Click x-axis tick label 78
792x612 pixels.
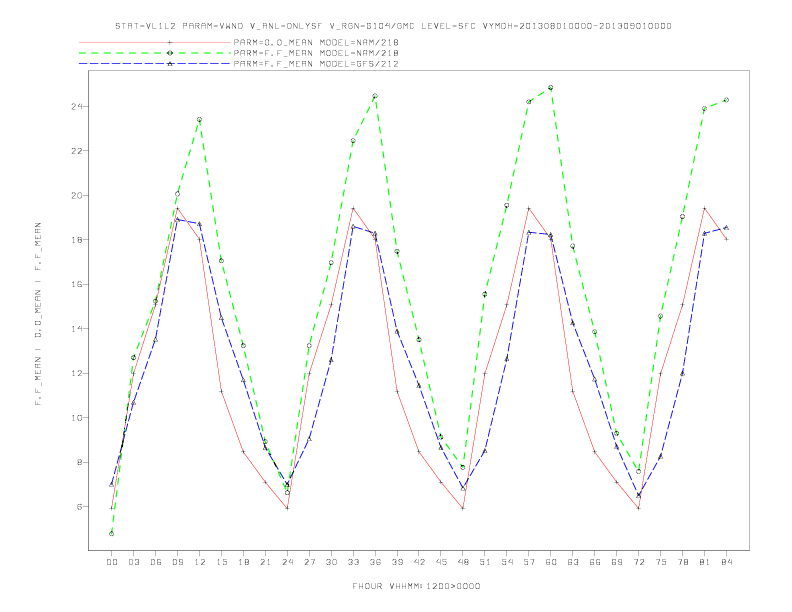[x=683, y=562]
